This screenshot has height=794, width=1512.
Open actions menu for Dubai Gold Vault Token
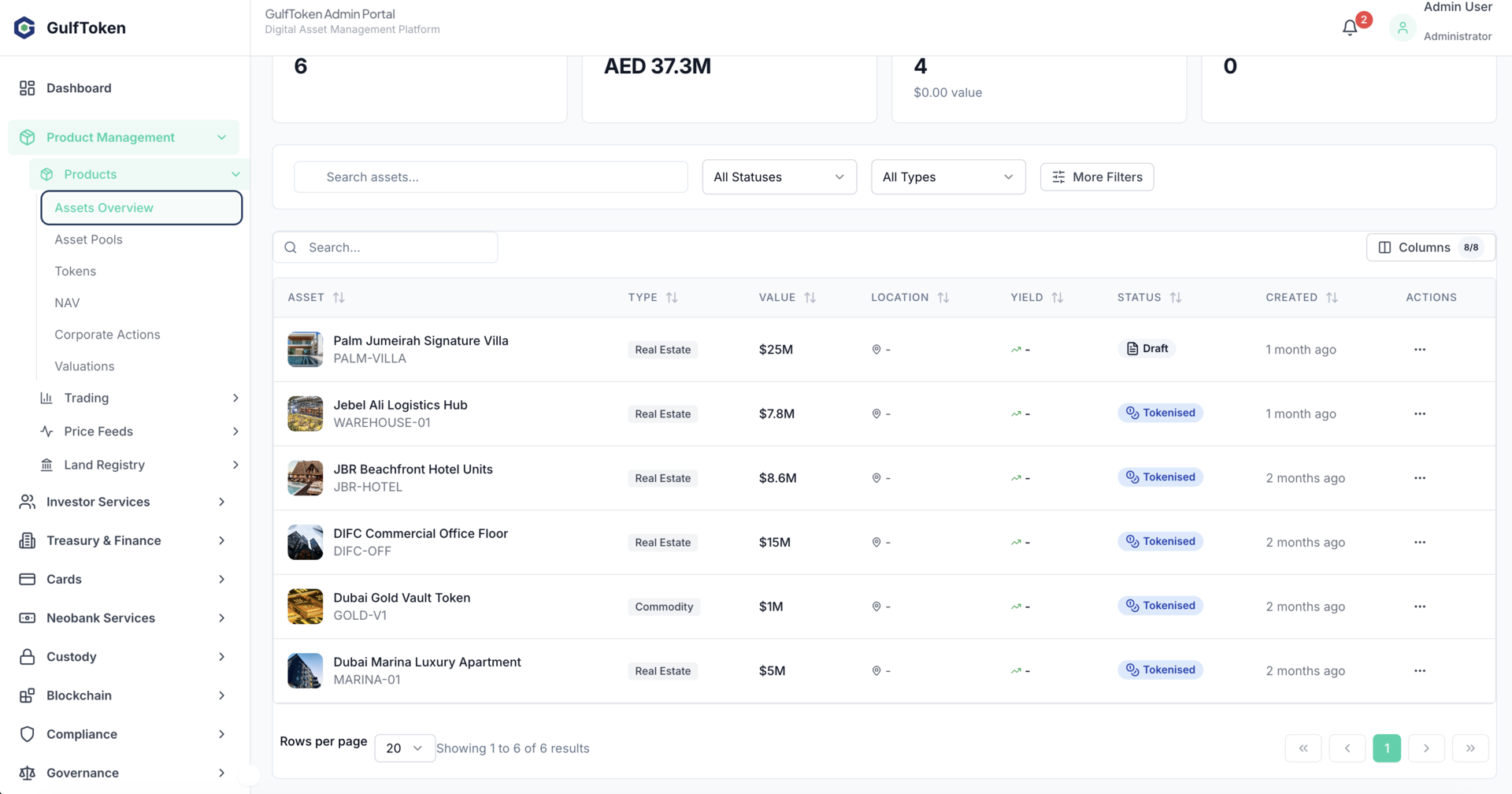(x=1419, y=607)
